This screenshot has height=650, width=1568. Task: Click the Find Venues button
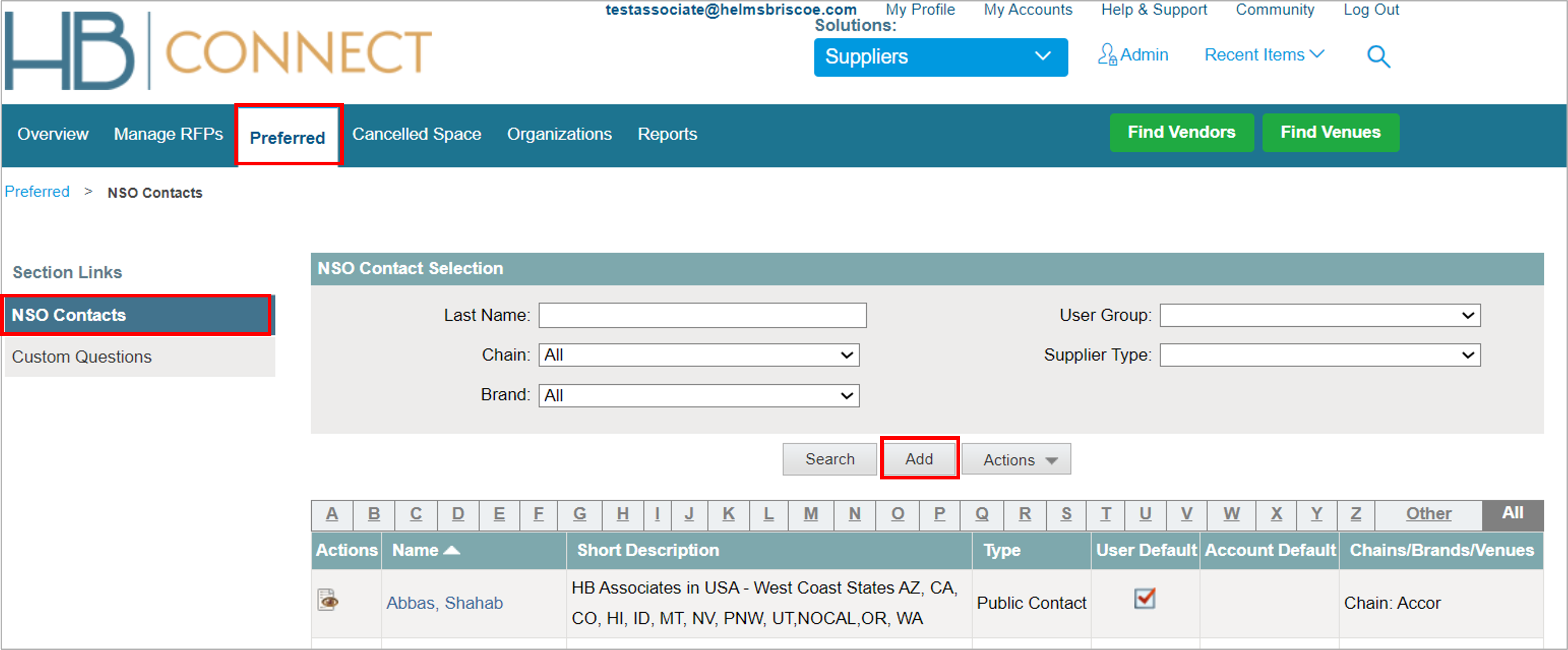point(1330,132)
